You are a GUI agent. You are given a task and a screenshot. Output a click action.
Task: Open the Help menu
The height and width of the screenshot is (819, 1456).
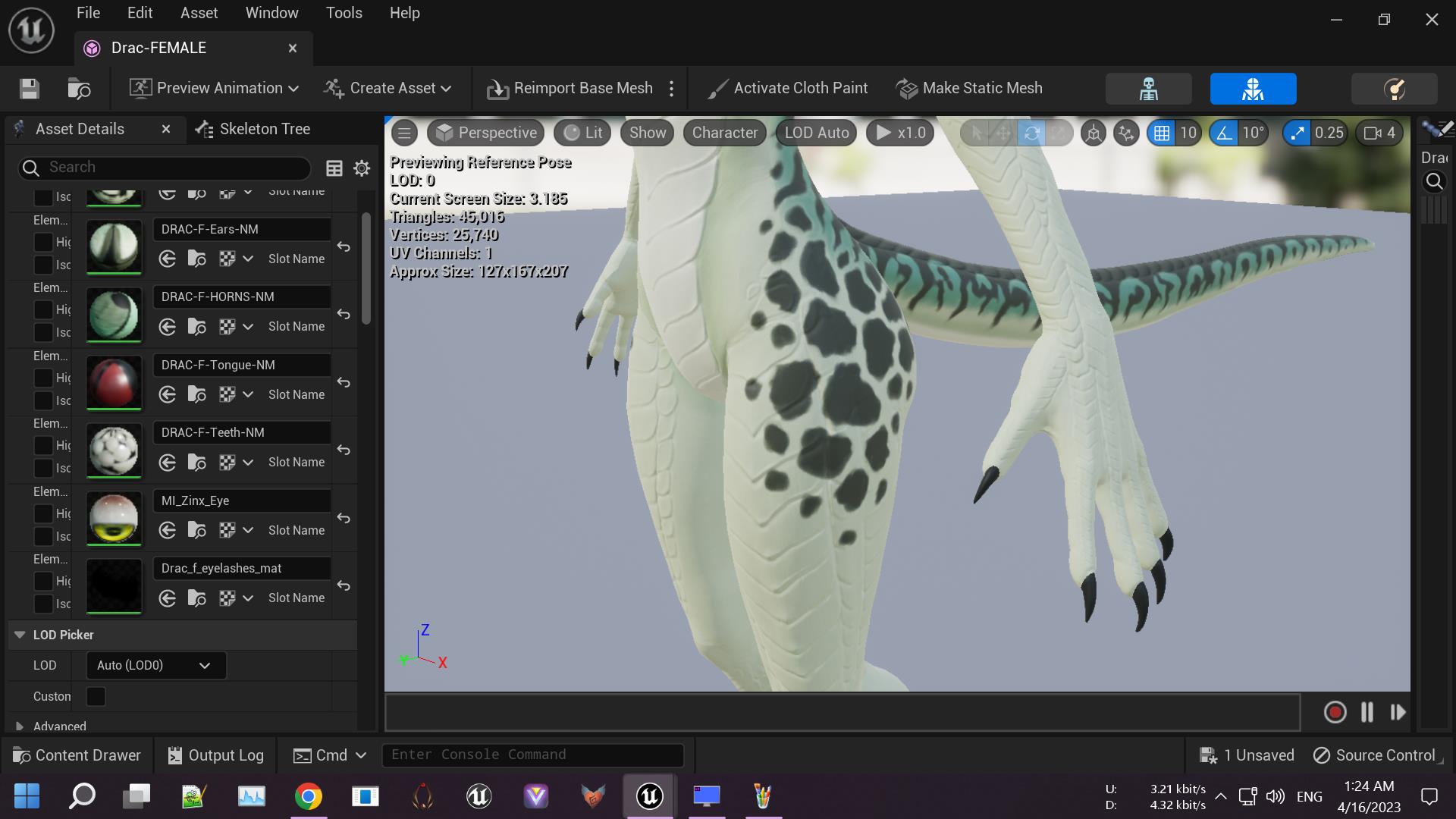[x=404, y=13]
